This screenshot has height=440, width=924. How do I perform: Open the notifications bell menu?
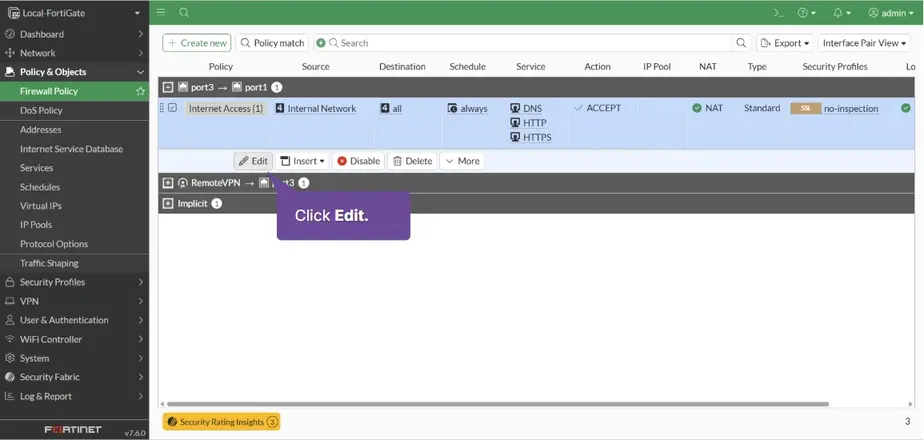pyautogui.click(x=842, y=13)
